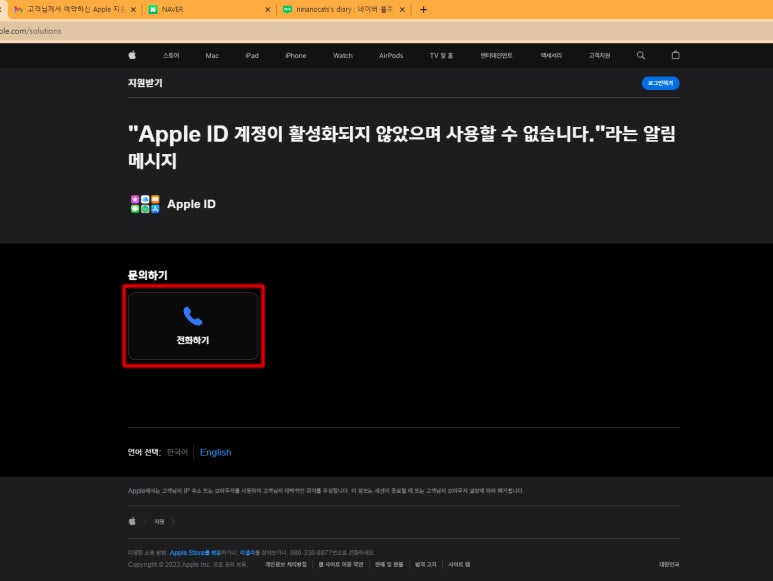
Task: Switch to the Gmail Apple 예약 tab
Action: point(74,9)
